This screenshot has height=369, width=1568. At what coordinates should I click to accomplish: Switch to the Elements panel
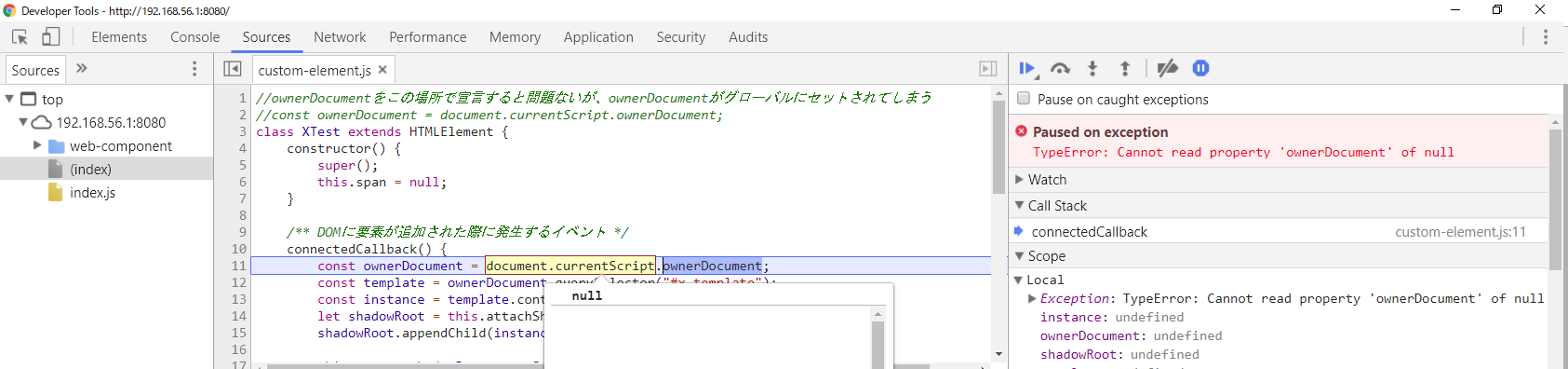coord(119,37)
